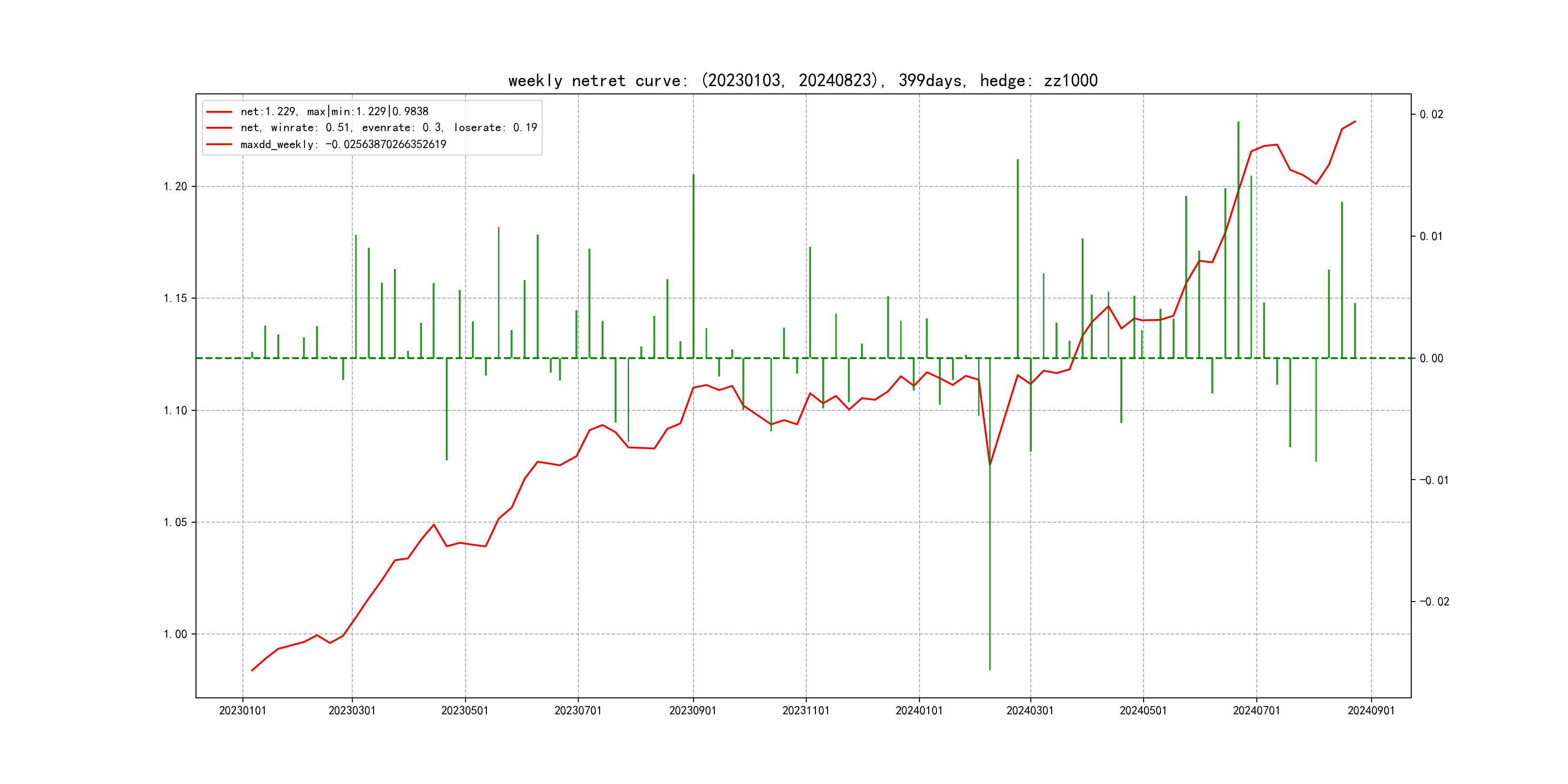Click the −0.02 right axis tick label
The image size is (1568, 784).
click(x=1434, y=602)
